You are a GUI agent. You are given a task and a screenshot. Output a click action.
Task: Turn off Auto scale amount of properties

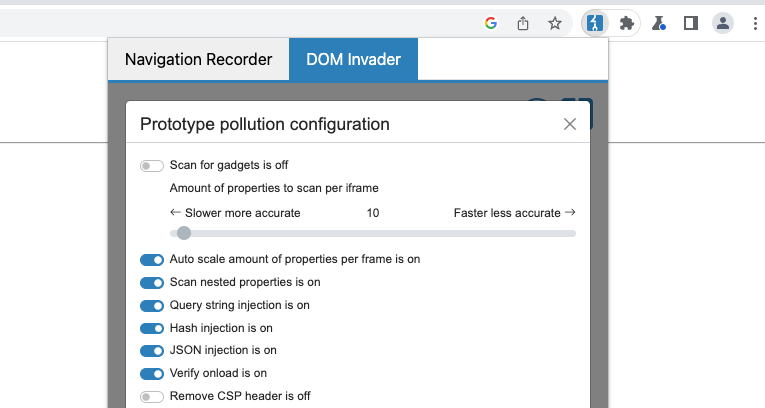point(152,260)
